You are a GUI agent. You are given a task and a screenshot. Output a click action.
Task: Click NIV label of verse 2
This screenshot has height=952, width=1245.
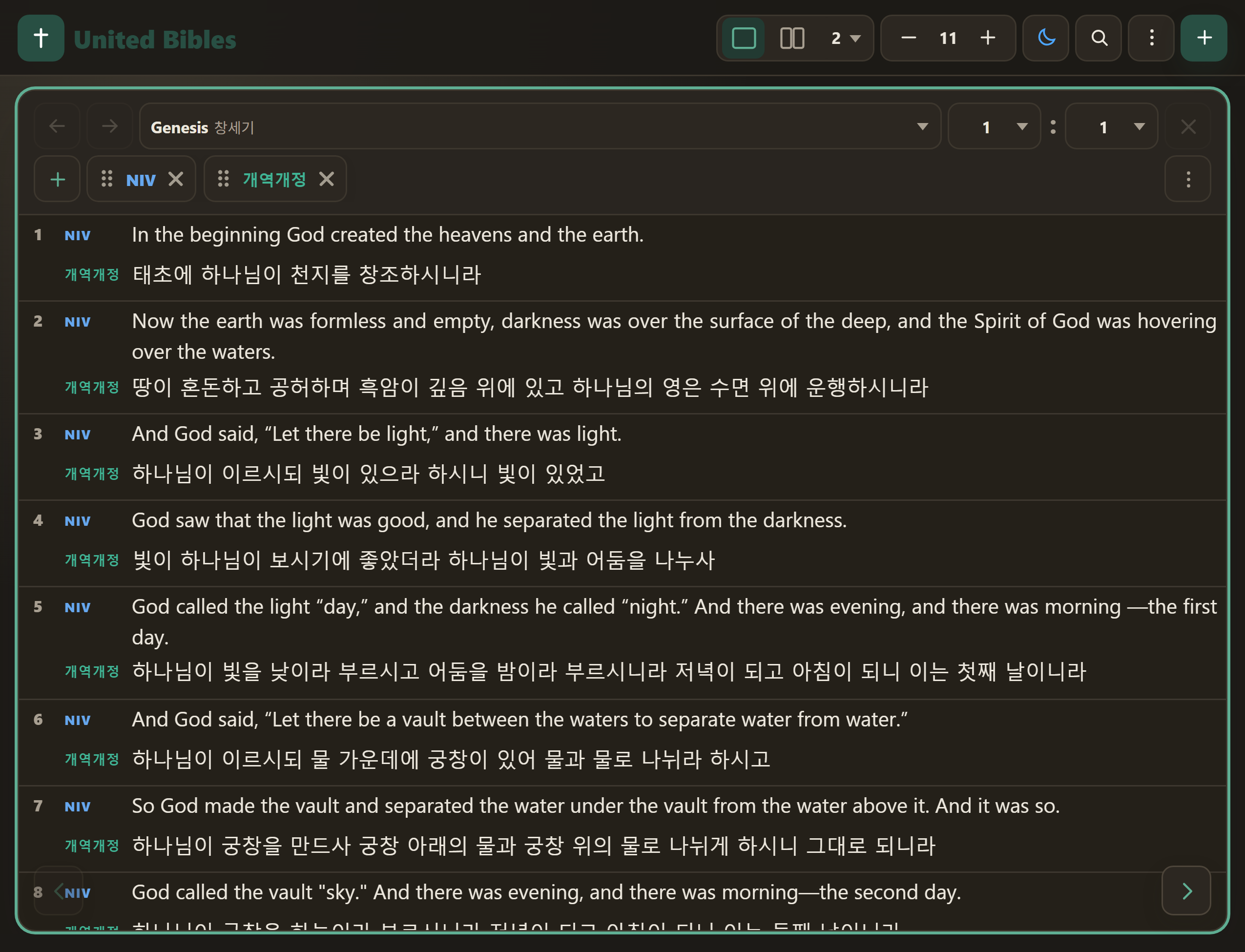click(x=78, y=322)
